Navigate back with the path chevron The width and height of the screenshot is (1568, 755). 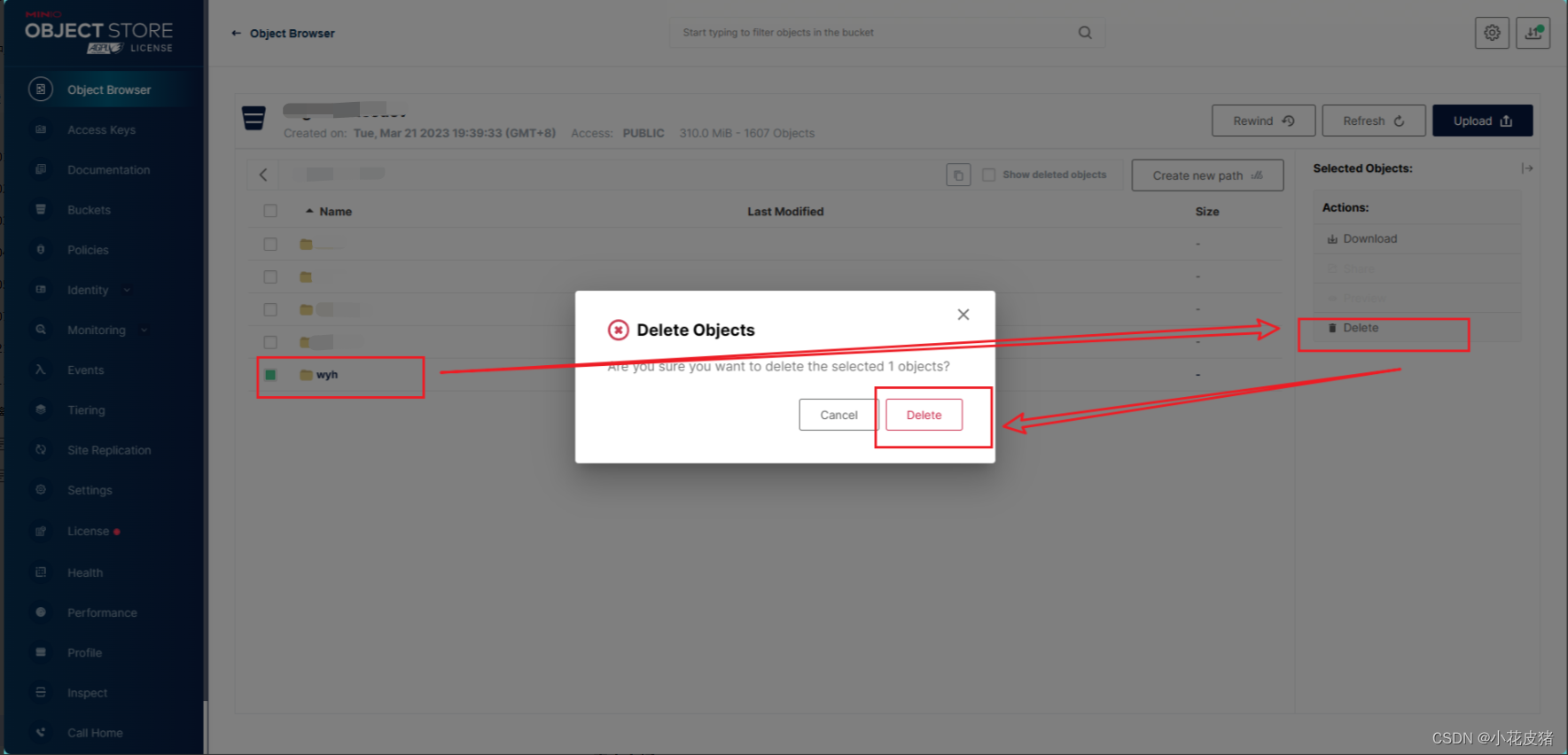[263, 175]
